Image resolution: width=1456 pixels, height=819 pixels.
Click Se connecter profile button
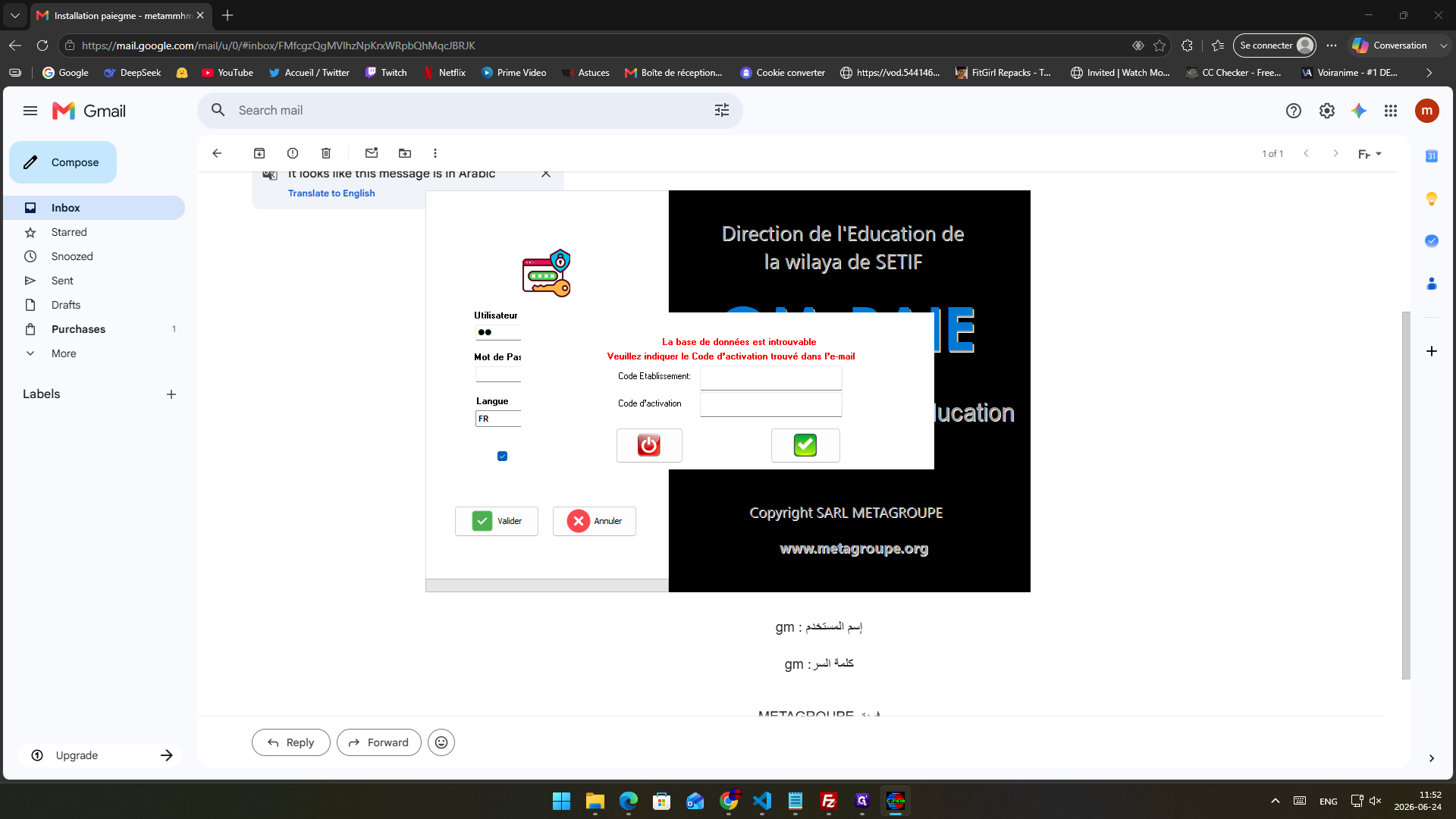click(x=1275, y=45)
